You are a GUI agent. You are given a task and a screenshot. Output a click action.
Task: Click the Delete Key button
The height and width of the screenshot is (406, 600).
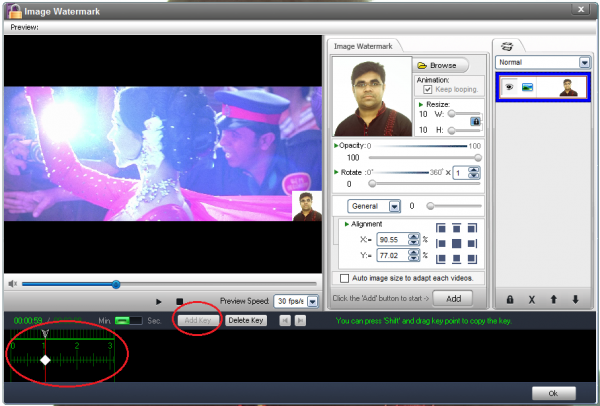point(246,320)
